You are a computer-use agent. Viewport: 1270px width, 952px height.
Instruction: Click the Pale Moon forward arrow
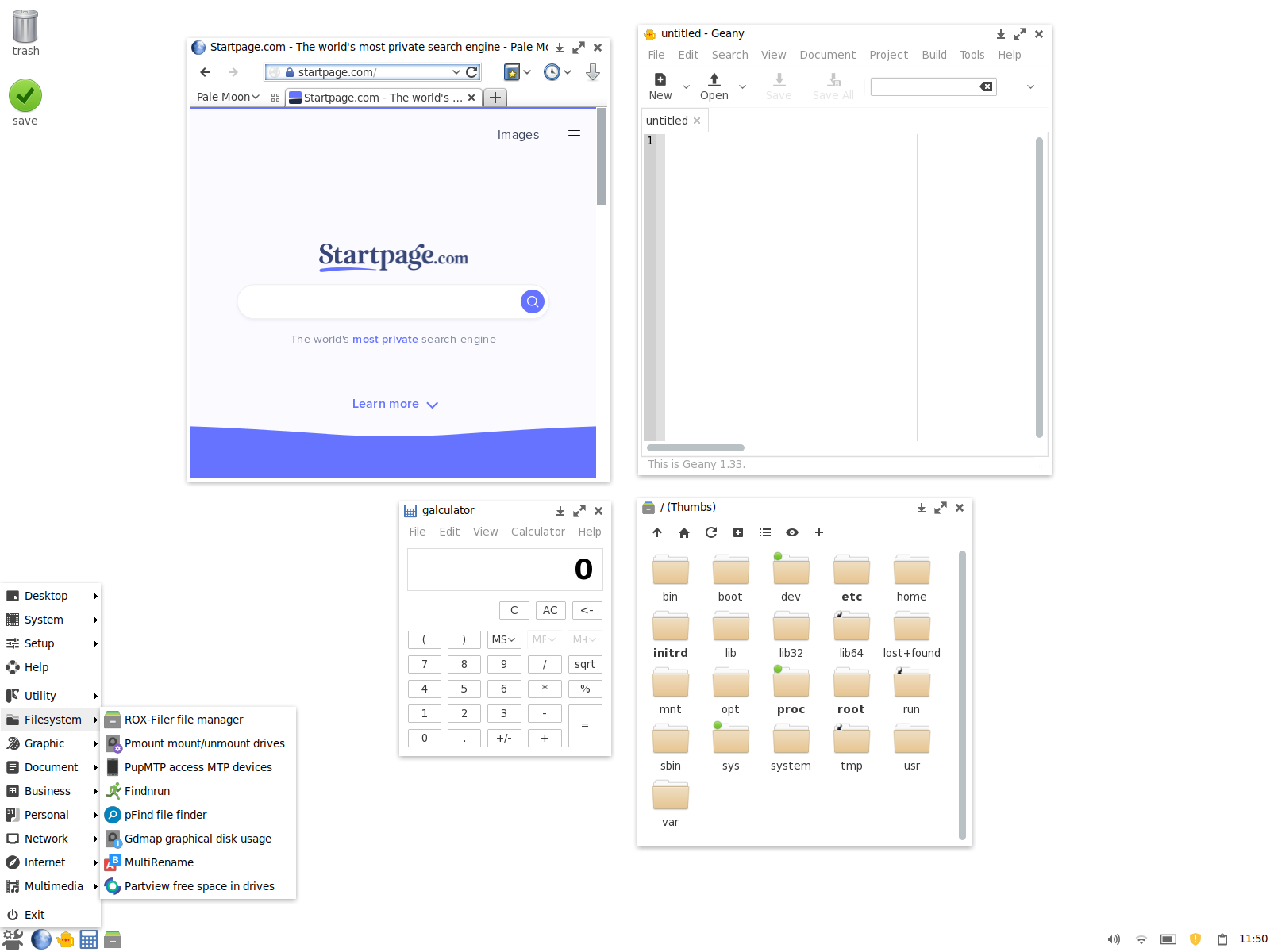pyautogui.click(x=233, y=72)
